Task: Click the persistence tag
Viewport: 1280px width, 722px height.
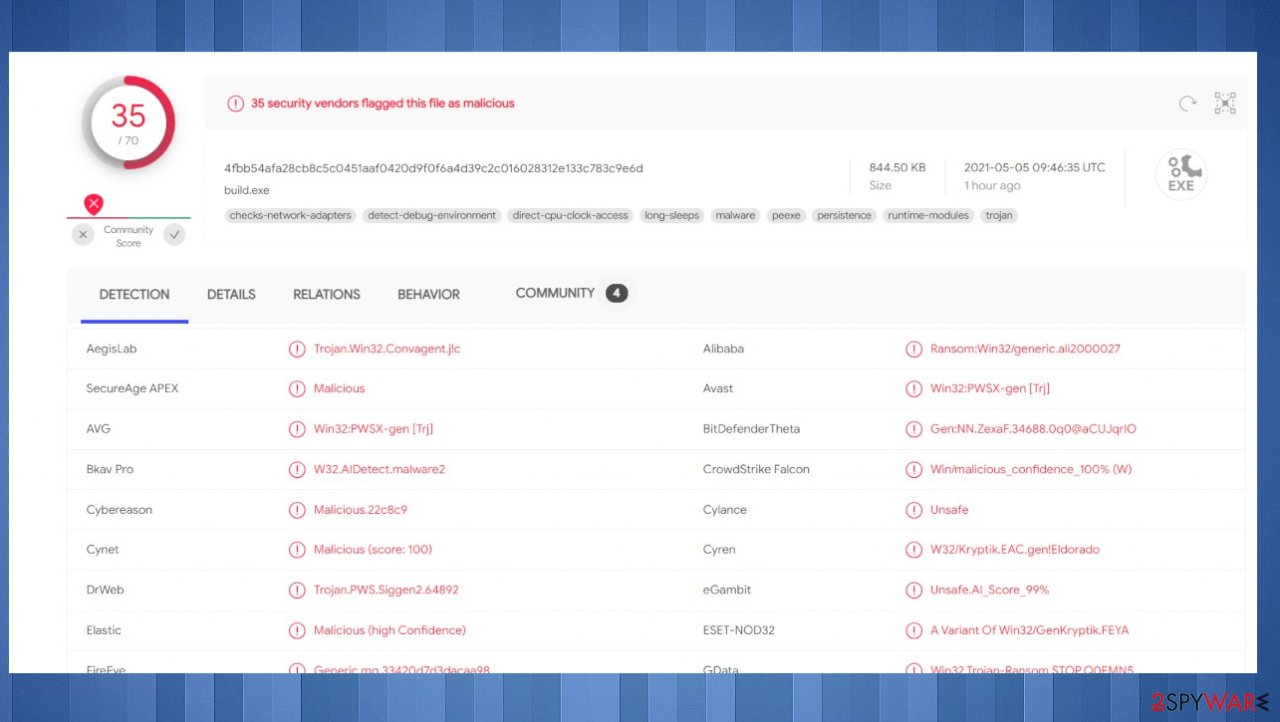Action: tap(844, 215)
